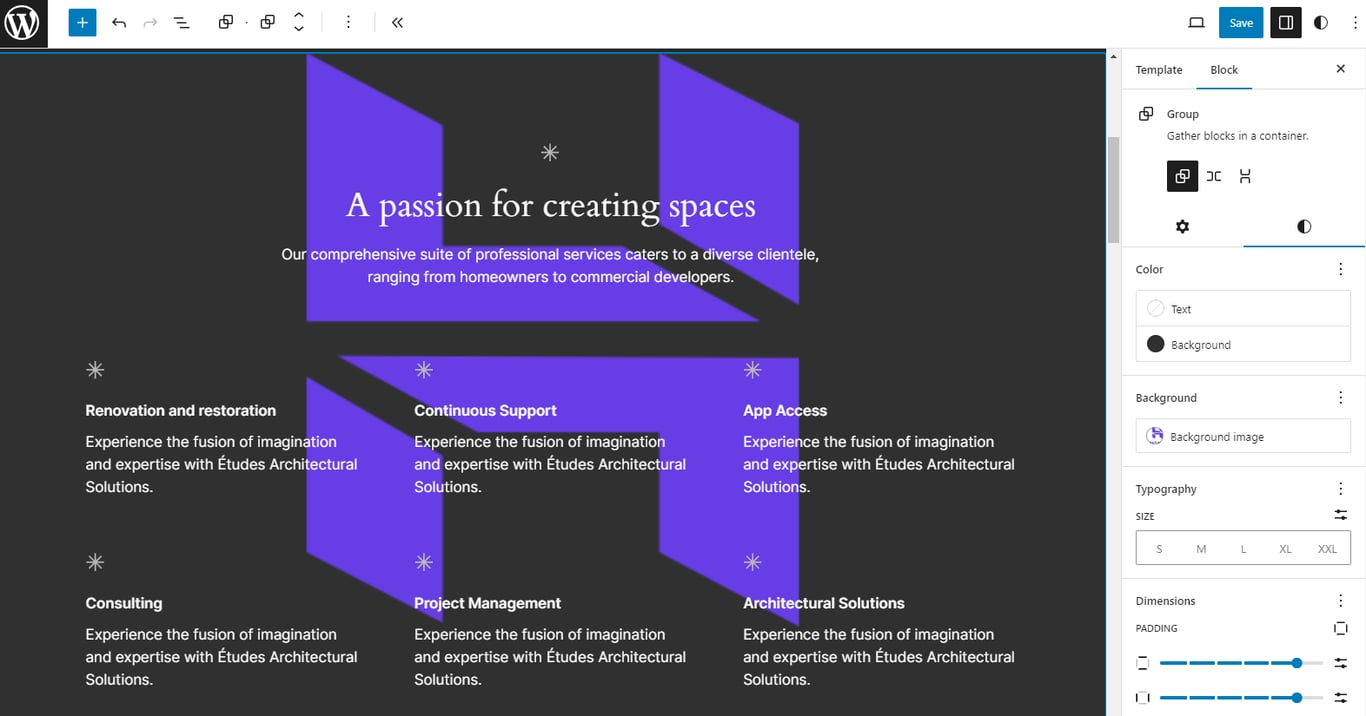Image resolution: width=1366 pixels, height=716 pixels.
Task: Open the block inserter with the plus icon
Action: coord(82,22)
